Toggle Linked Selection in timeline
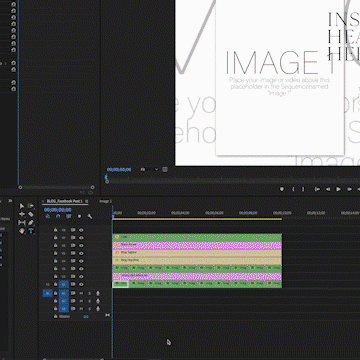 coord(69,216)
